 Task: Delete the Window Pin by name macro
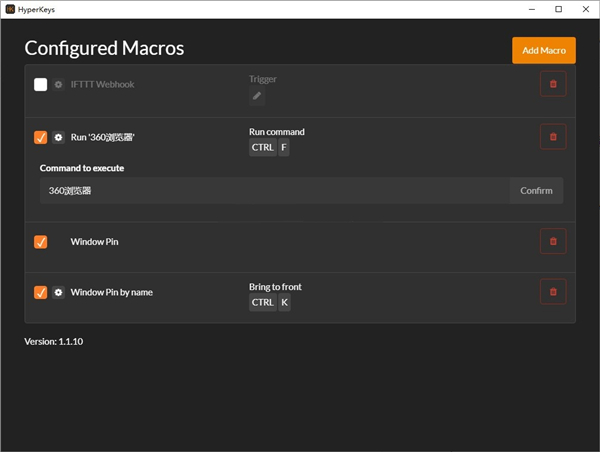pyautogui.click(x=553, y=292)
